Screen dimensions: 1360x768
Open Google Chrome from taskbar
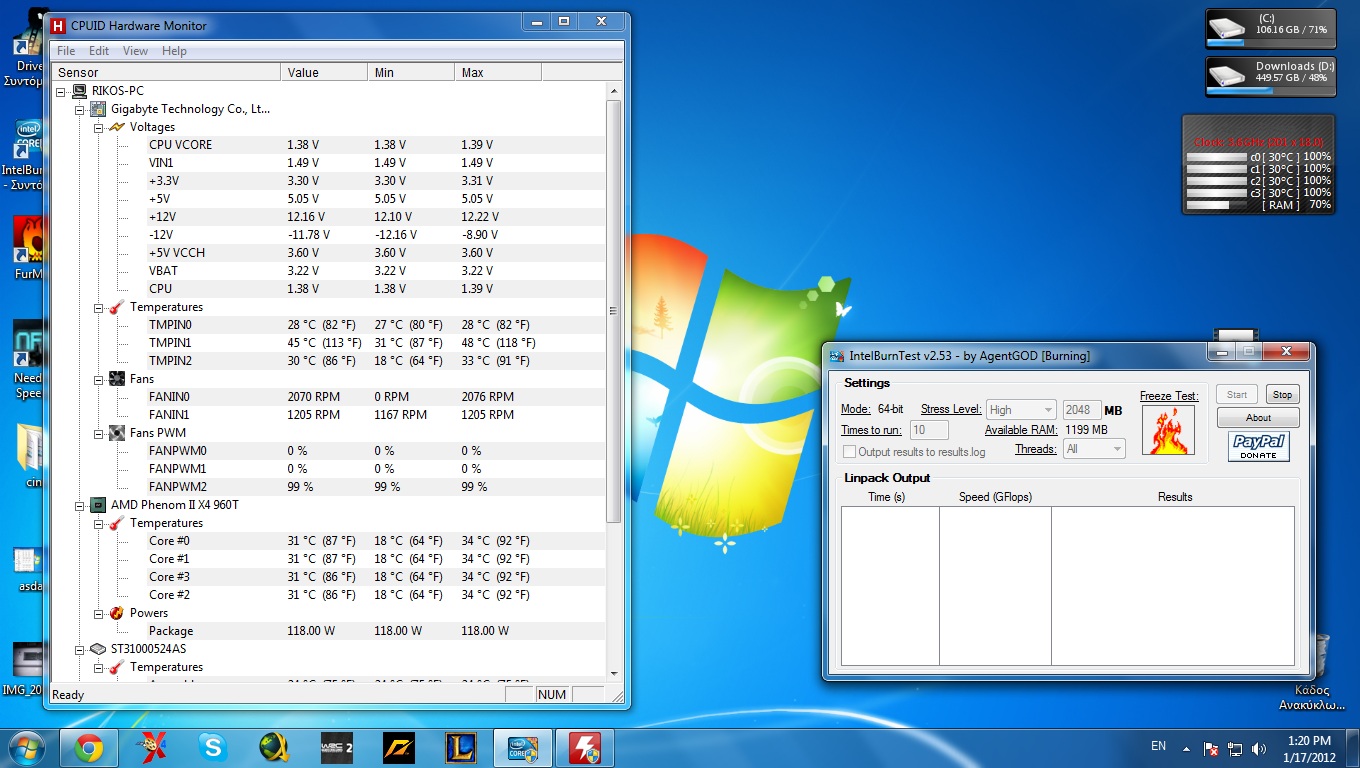[88, 748]
